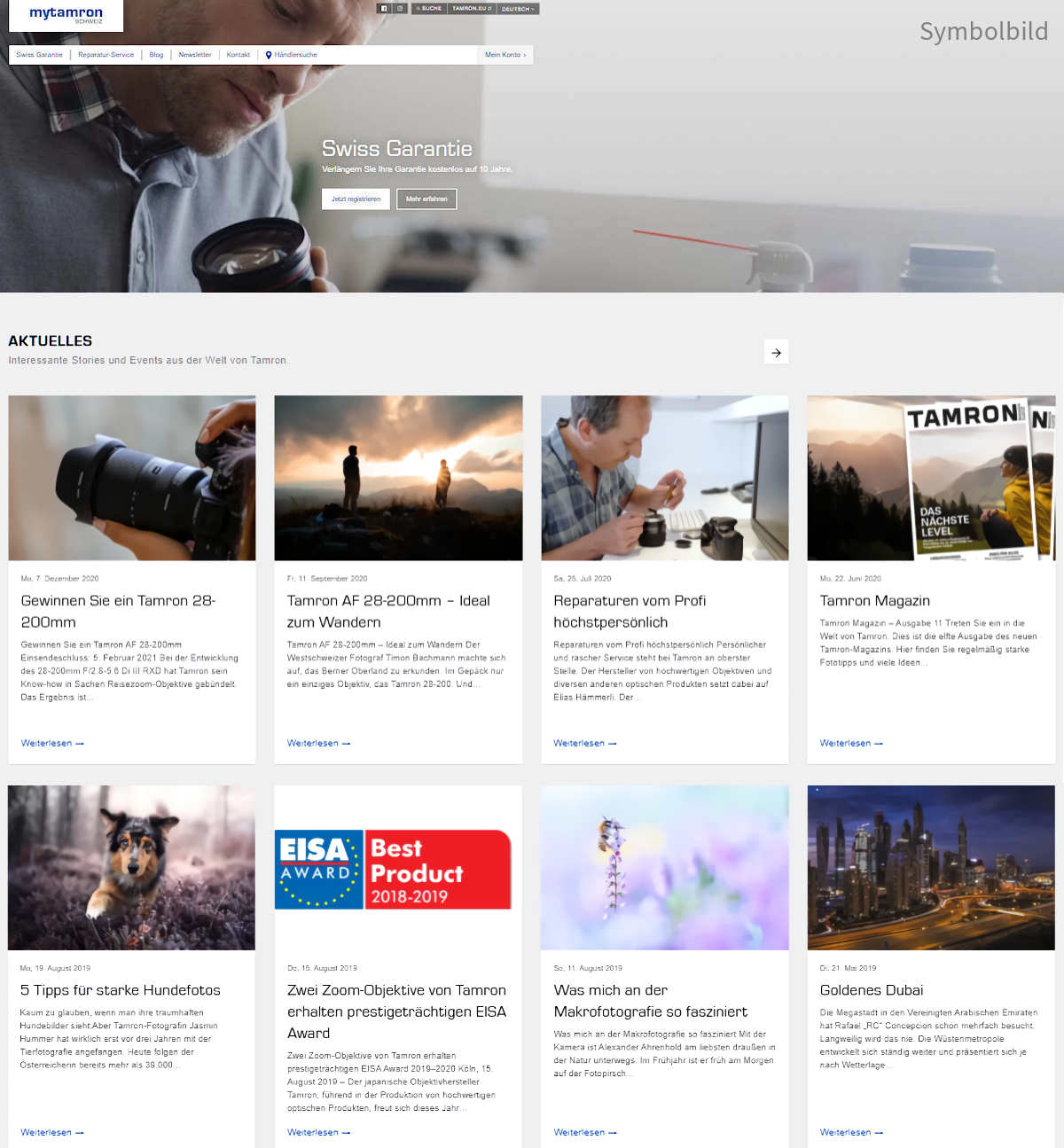
Task: Click Weiterlesen under Tamron Magazin
Action: click(x=850, y=743)
